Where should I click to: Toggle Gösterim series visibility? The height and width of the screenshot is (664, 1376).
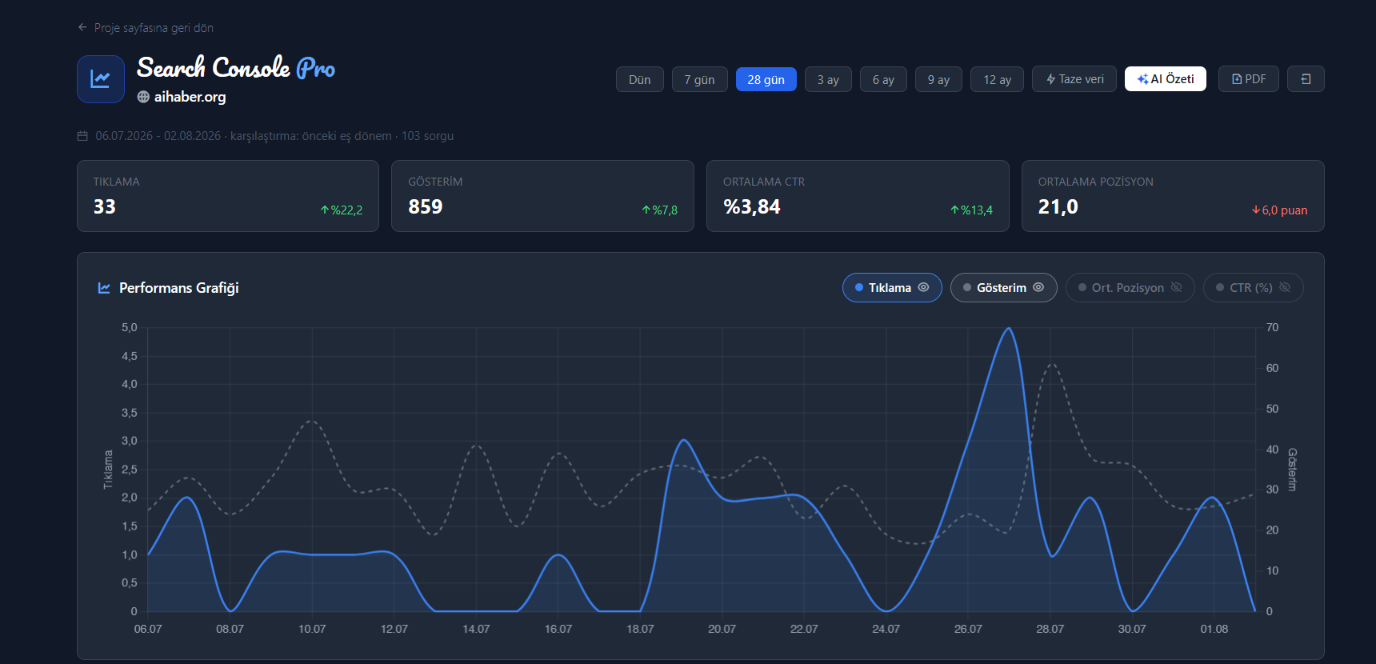[x=1003, y=288]
